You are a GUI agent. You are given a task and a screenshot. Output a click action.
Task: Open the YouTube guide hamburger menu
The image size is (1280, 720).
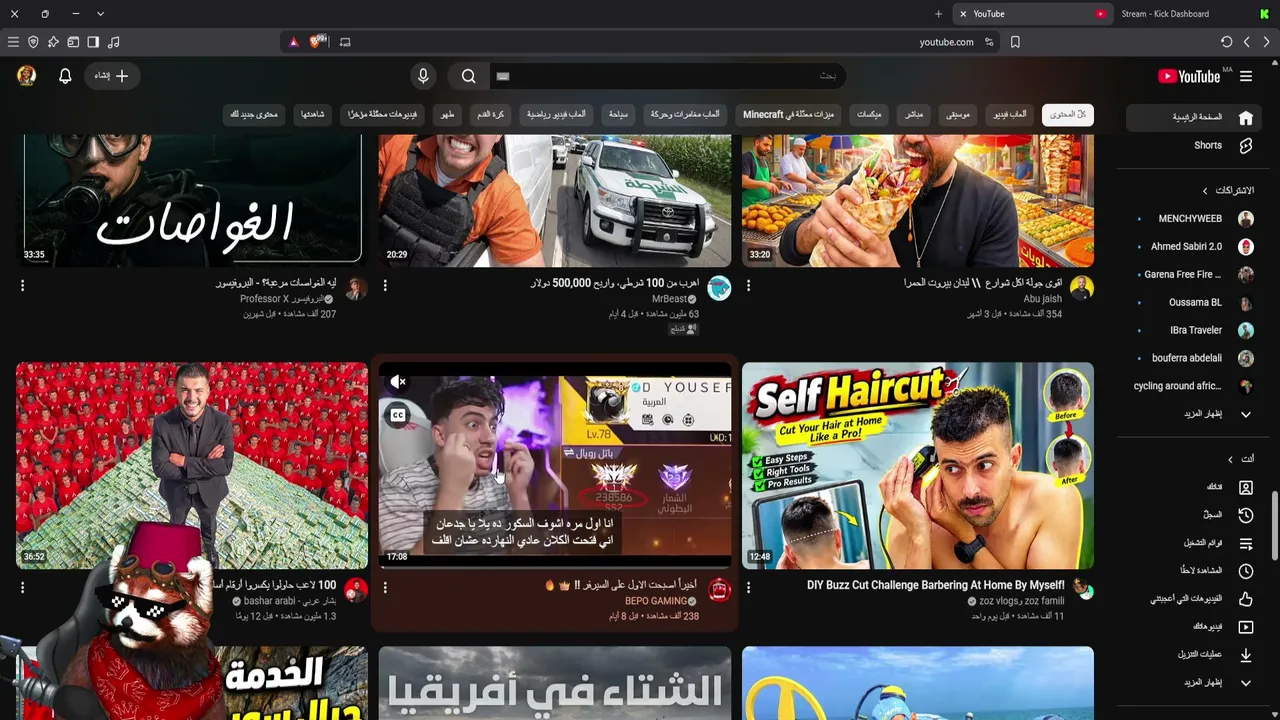coord(1246,76)
